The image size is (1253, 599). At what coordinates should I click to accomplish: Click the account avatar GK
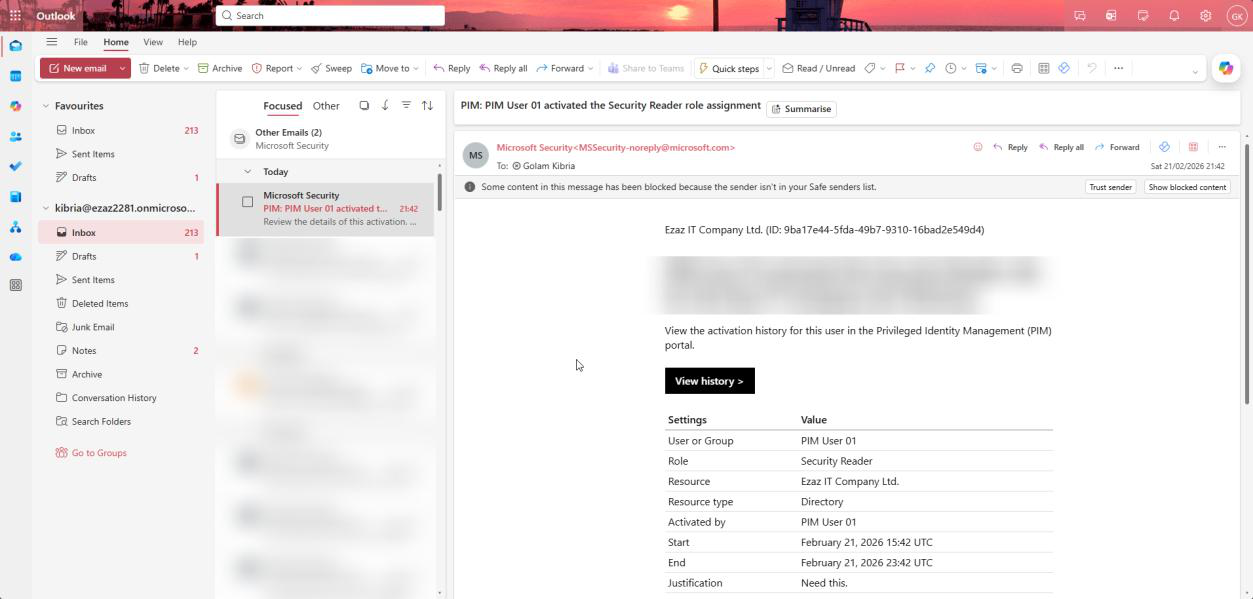click(1235, 16)
